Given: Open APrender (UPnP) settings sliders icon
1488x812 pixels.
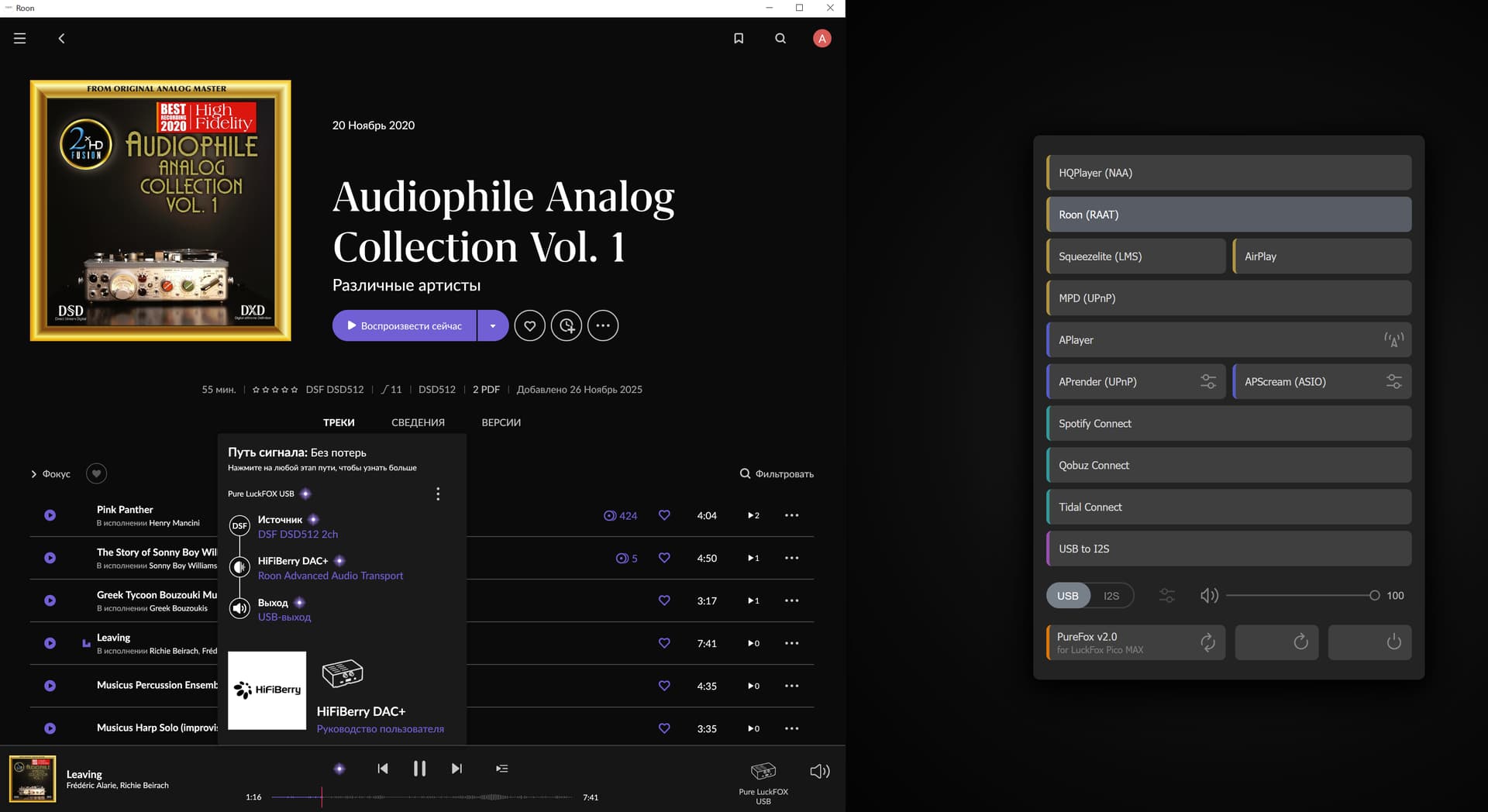Looking at the screenshot, I should coord(1207,382).
